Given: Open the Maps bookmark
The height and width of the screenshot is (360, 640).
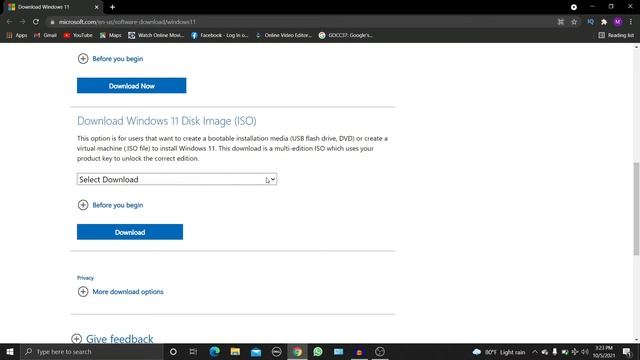Looking at the screenshot, I should point(111,36).
